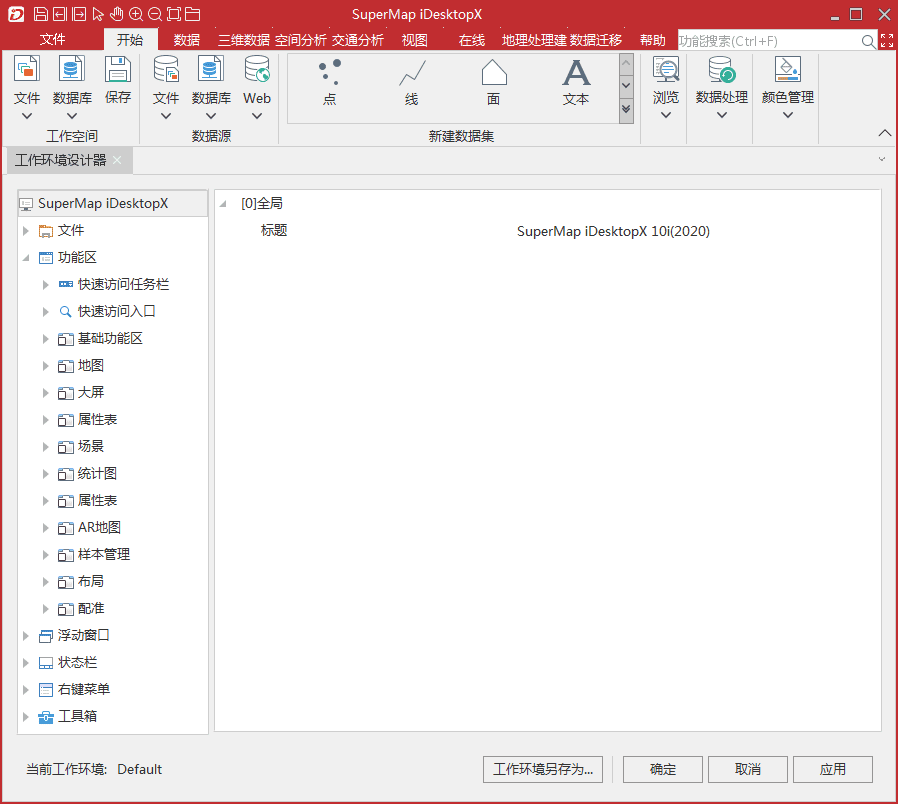The image size is (898, 804).
Task: Open the Web datasource dropdown arrow
Action: coord(257,116)
